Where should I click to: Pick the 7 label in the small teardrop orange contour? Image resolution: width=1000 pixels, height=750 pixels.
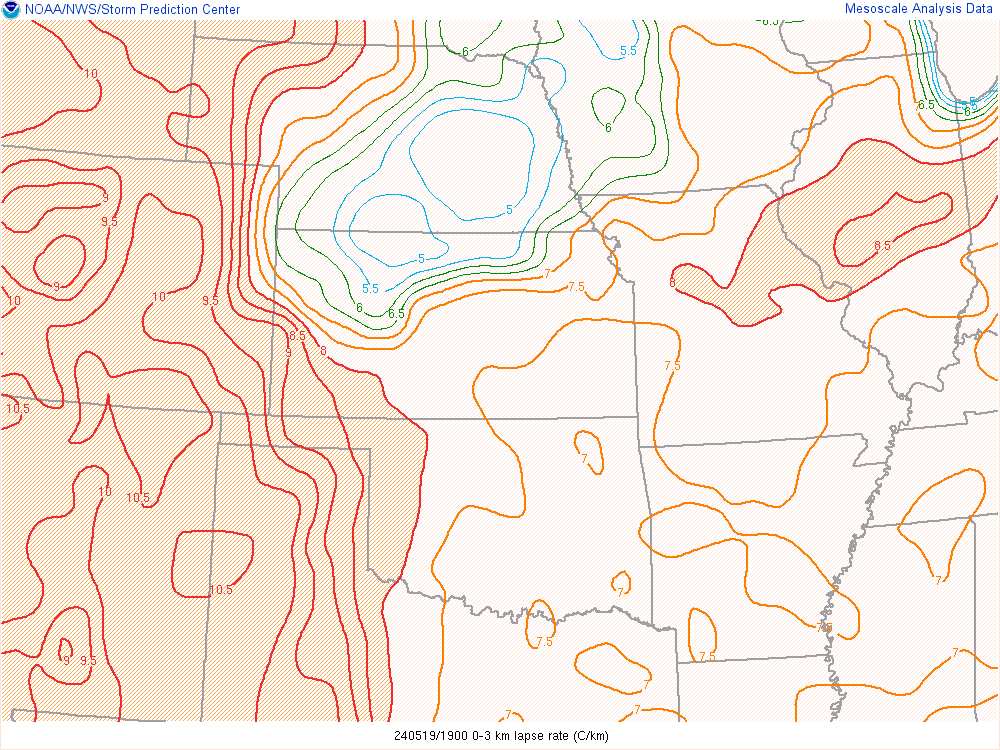pyautogui.click(x=584, y=458)
